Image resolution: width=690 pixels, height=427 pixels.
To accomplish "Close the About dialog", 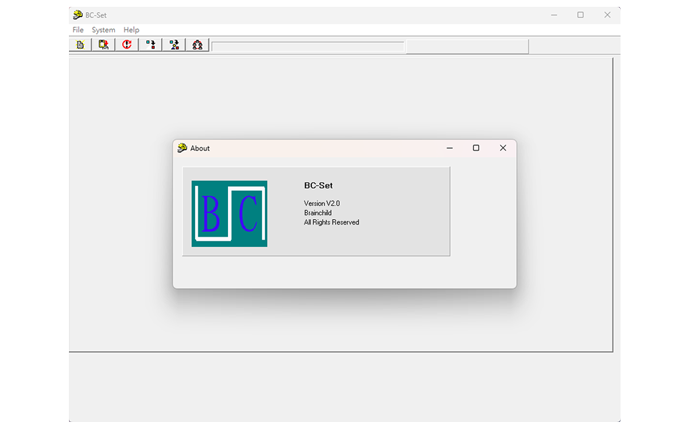I will point(503,148).
